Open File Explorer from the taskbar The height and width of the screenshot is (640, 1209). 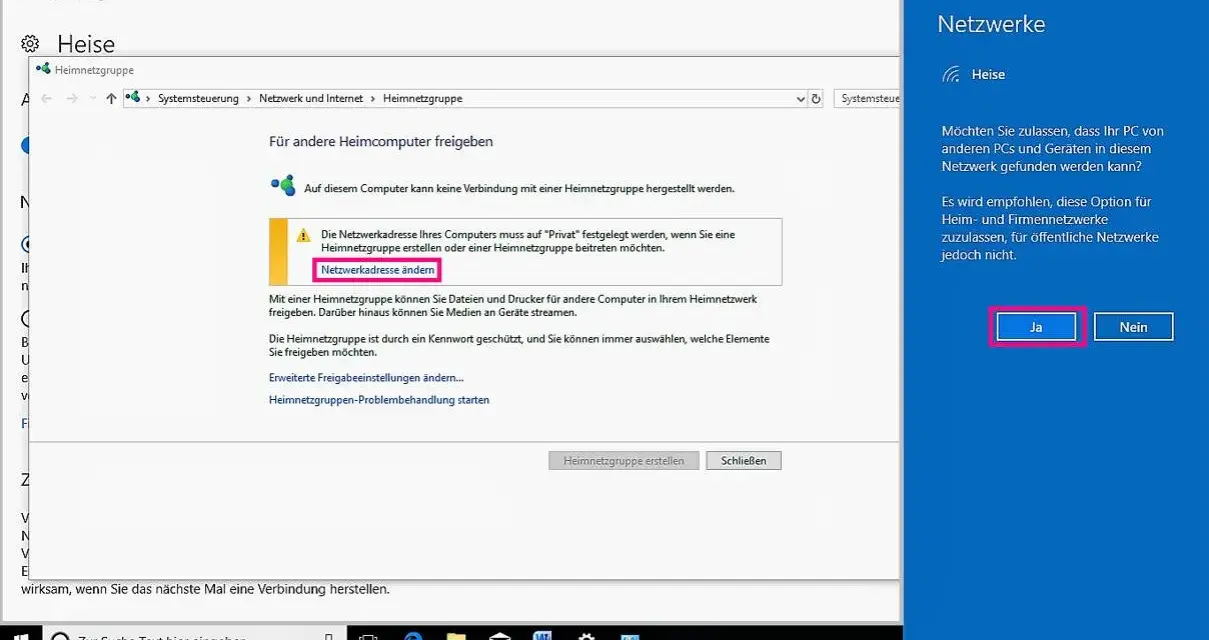[x=456, y=635]
